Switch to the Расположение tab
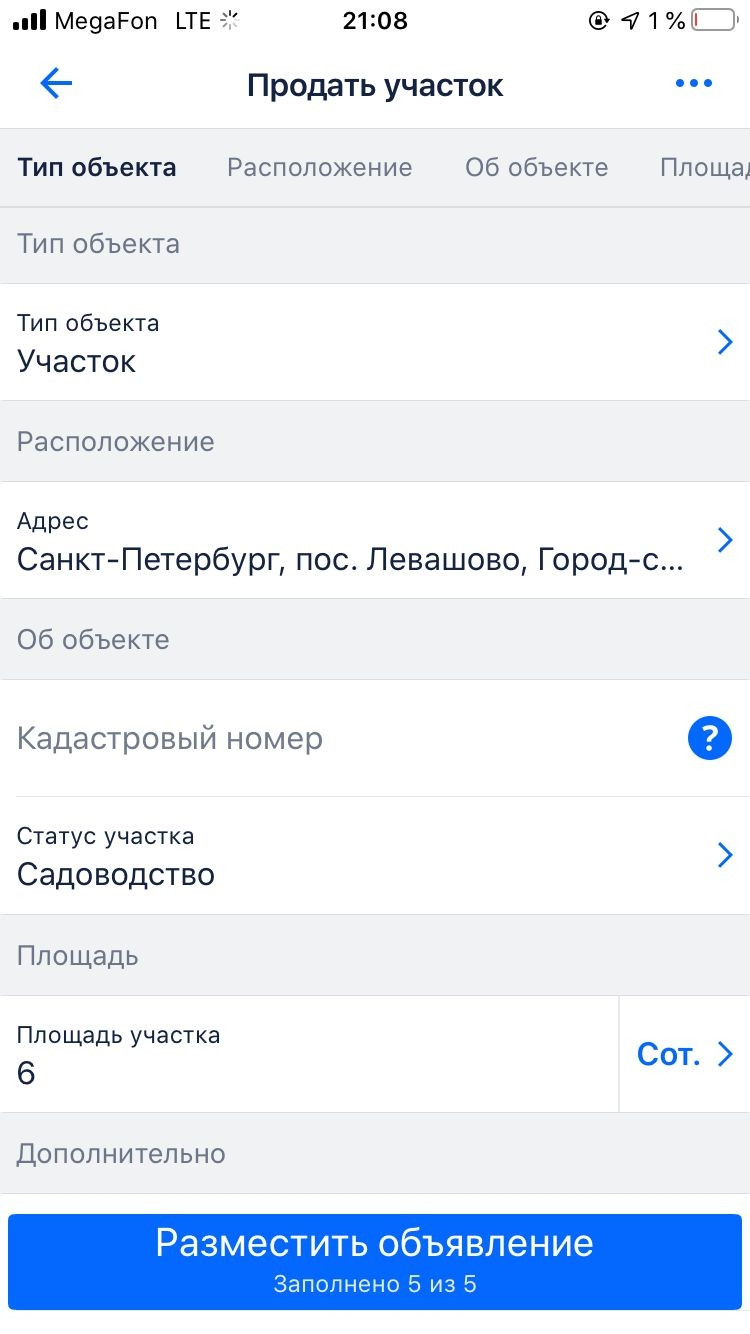750x1334 pixels. pyautogui.click(x=319, y=167)
